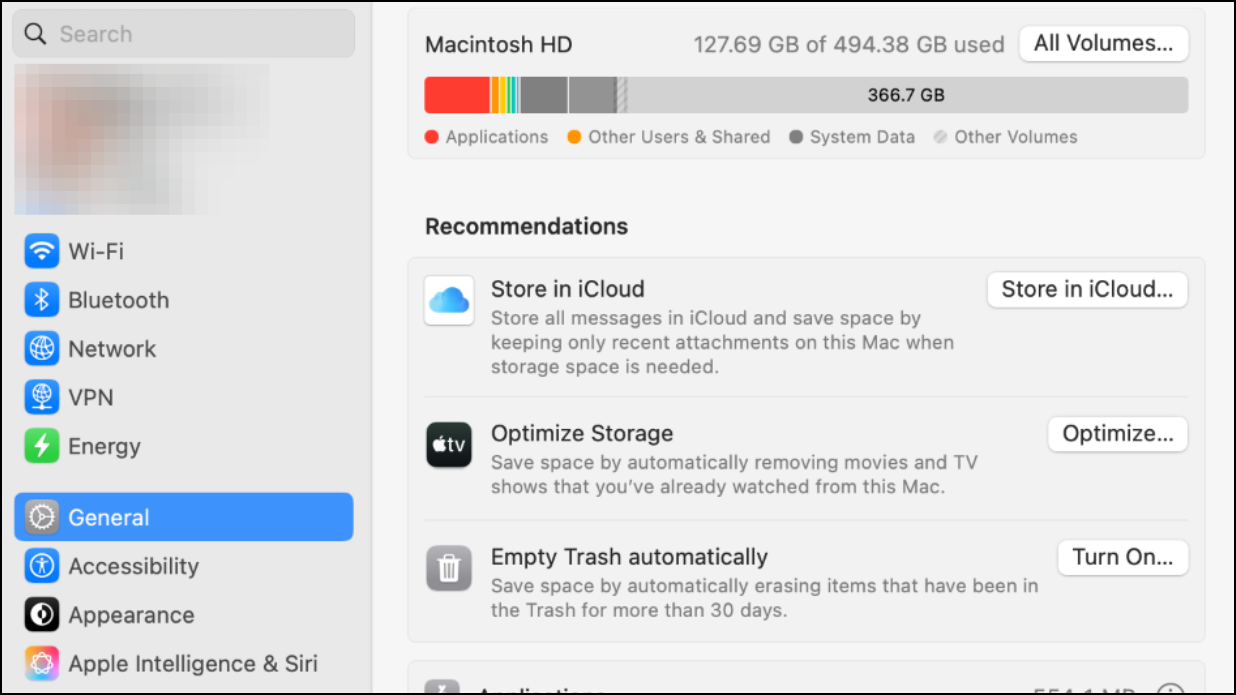Viewport: 1236px width, 695px height.
Task: Turn on Empty Trash automatically
Action: (1122, 557)
